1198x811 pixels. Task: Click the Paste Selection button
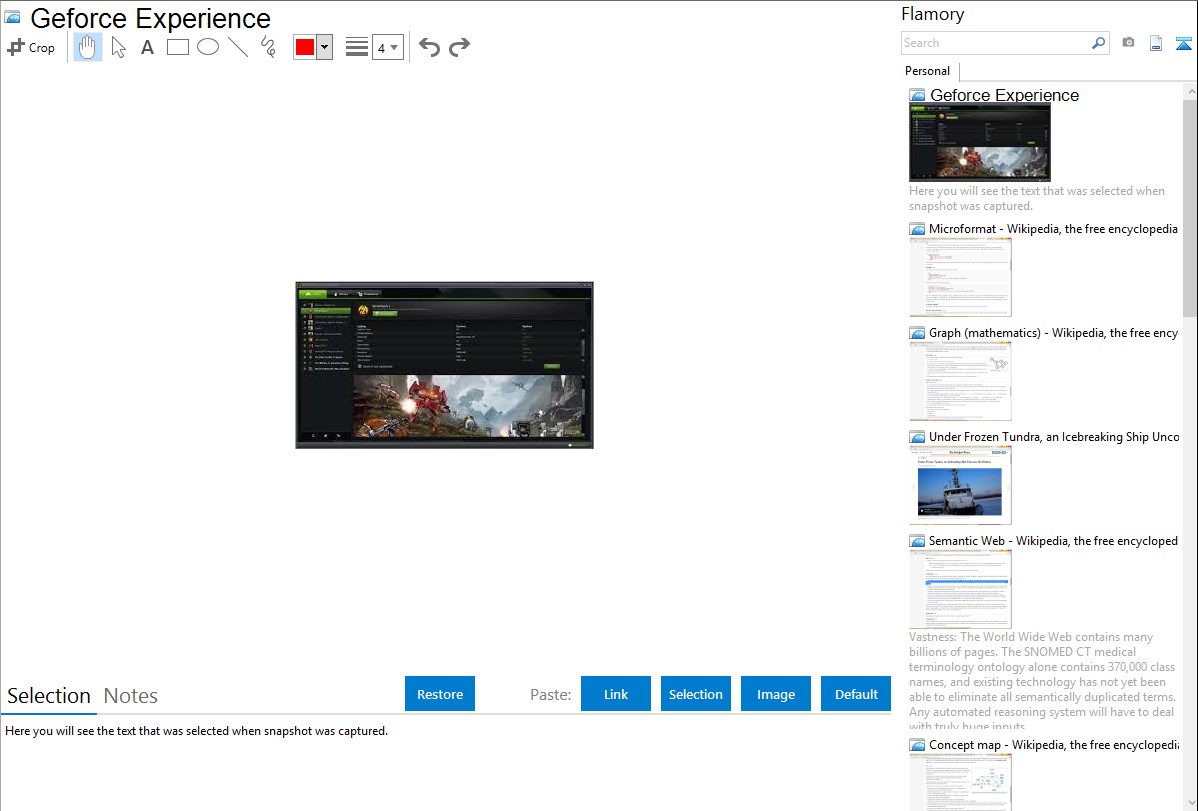point(695,694)
